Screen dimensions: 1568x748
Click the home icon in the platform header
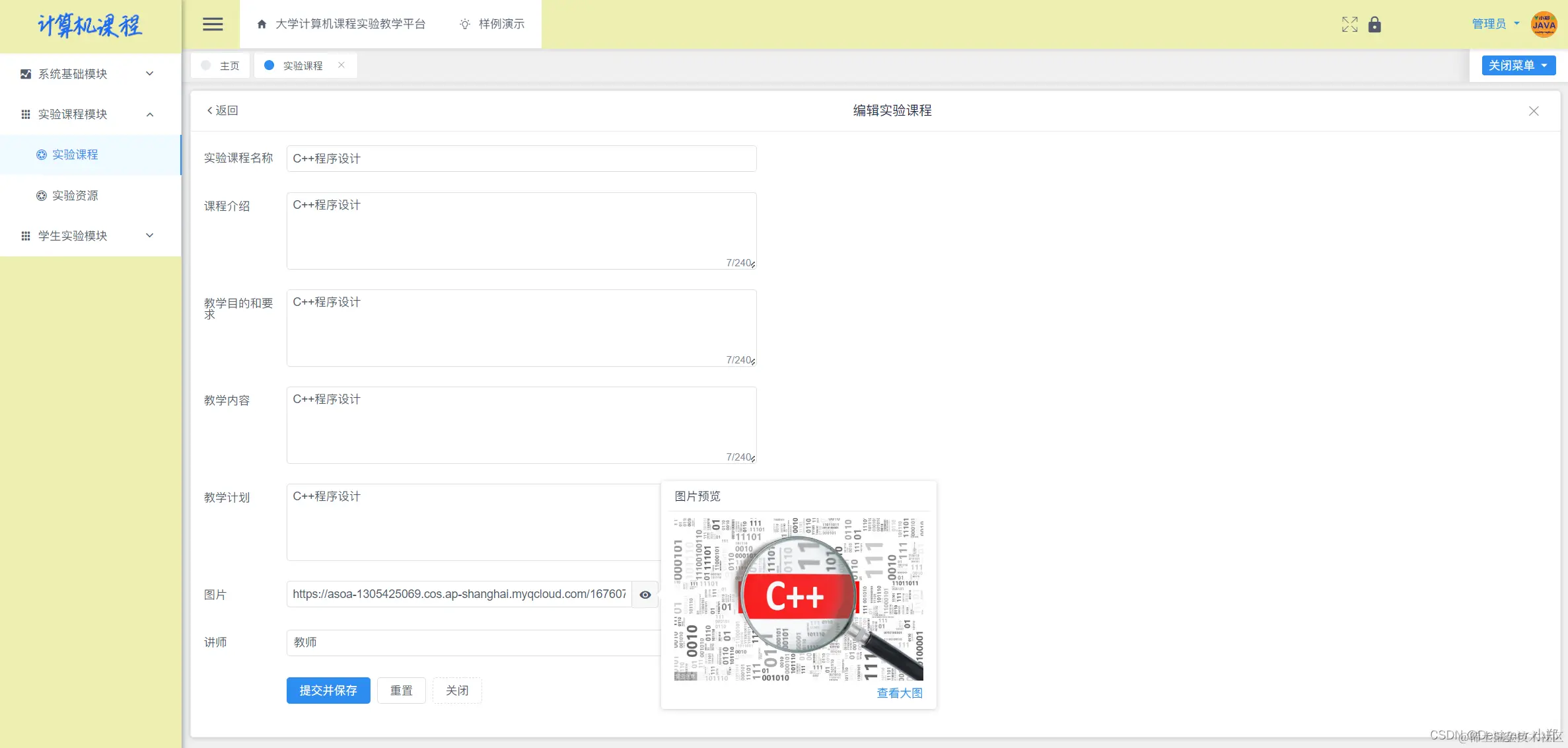(x=262, y=24)
